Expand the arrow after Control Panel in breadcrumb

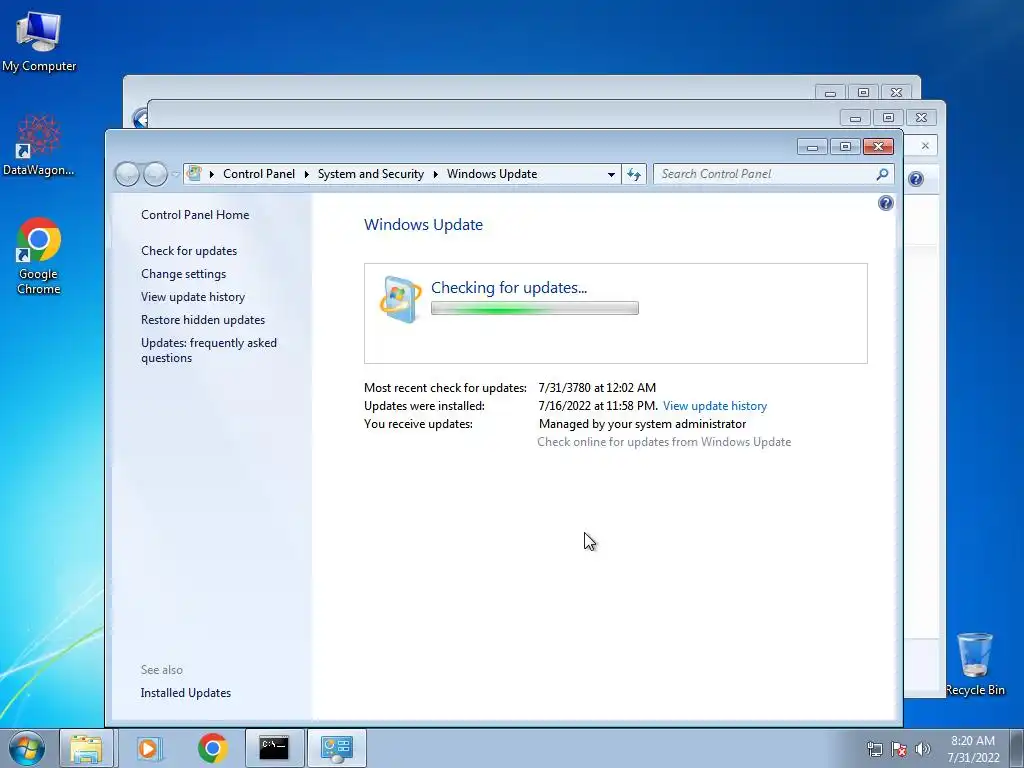pyautogui.click(x=306, y=174)
